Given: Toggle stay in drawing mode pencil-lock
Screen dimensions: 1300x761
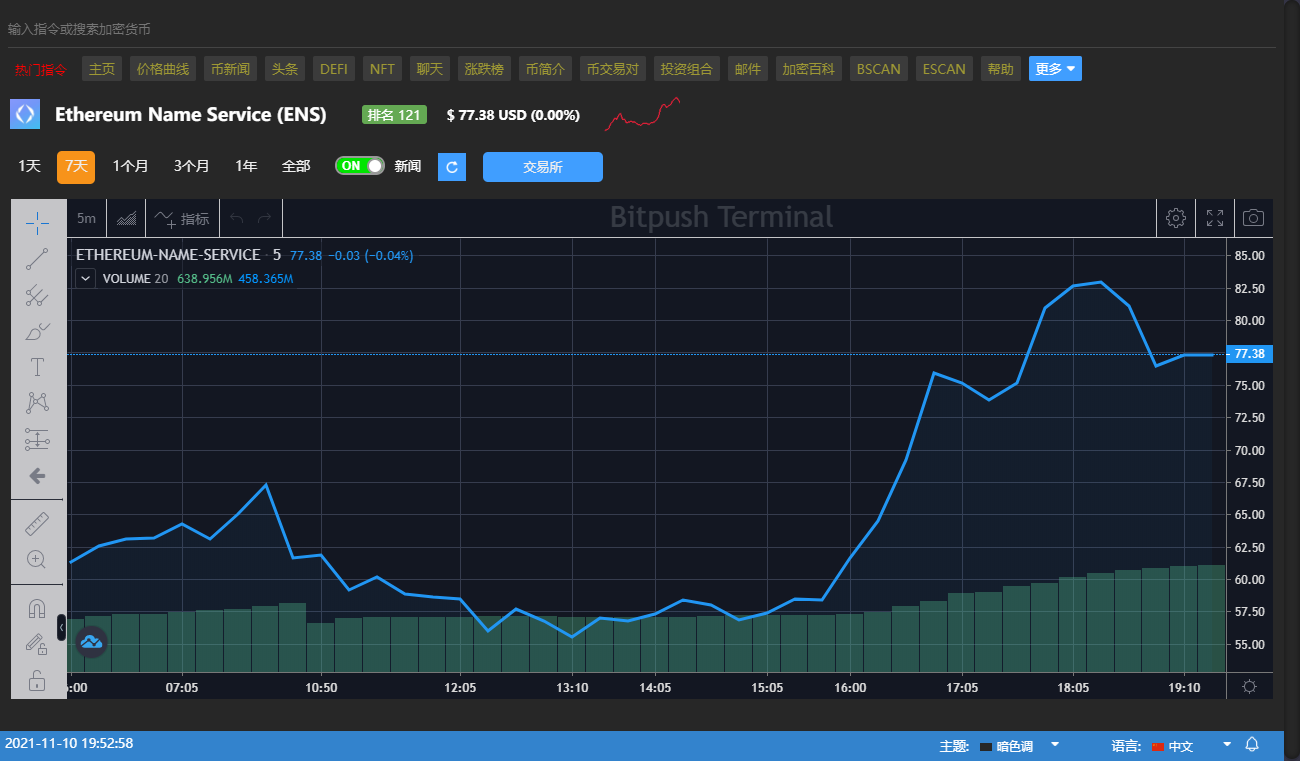Looking at the screenshot, I should coord(37,644).
